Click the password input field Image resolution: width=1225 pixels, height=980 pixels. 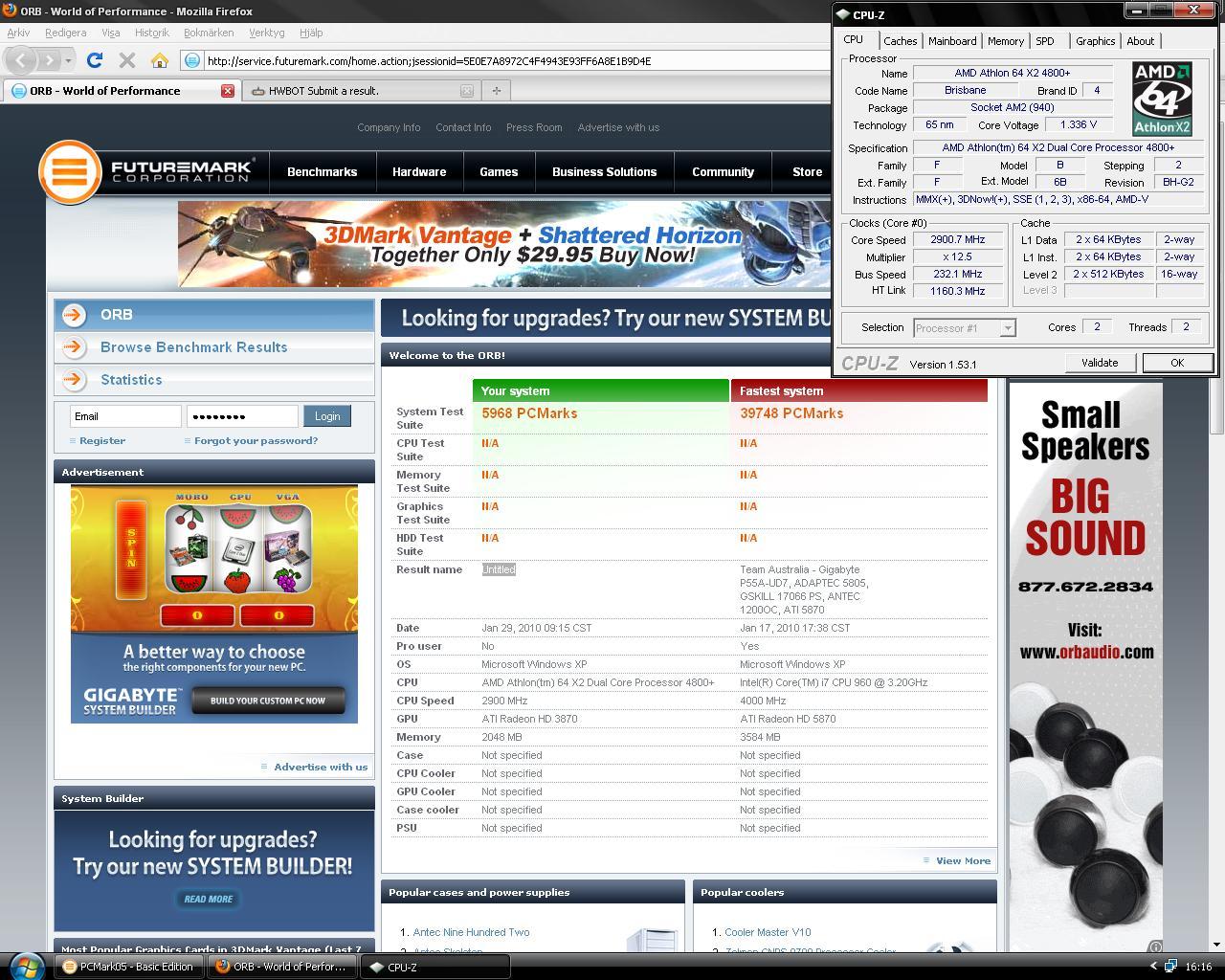[x=242, y=416]
